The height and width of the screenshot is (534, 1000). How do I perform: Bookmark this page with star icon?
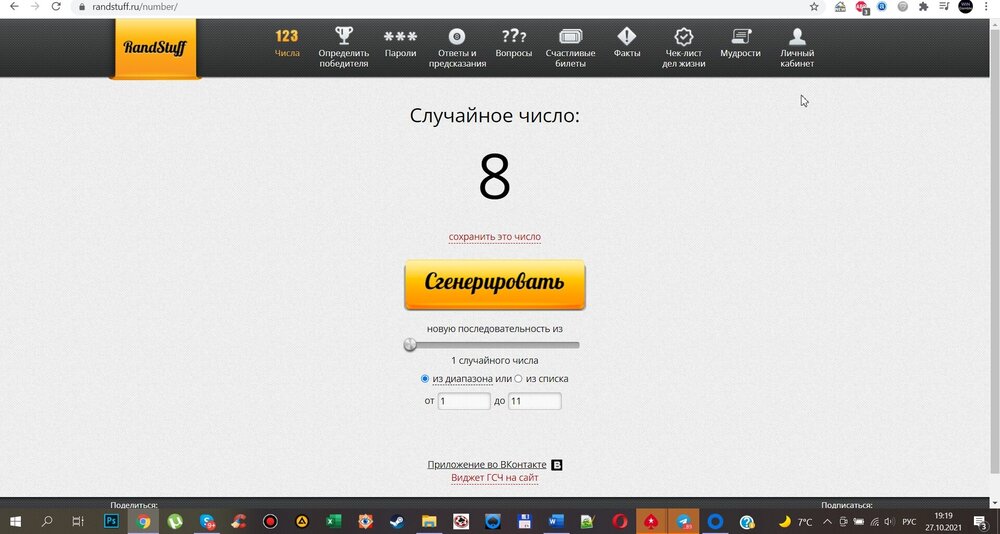[x=814, y=6]
